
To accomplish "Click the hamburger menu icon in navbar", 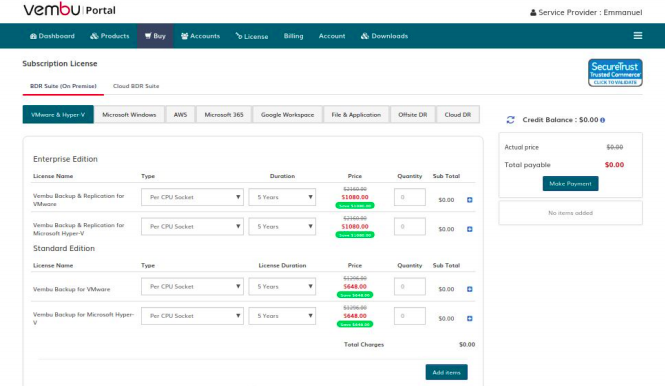I will pyautogui.click(x=637, y=36).
